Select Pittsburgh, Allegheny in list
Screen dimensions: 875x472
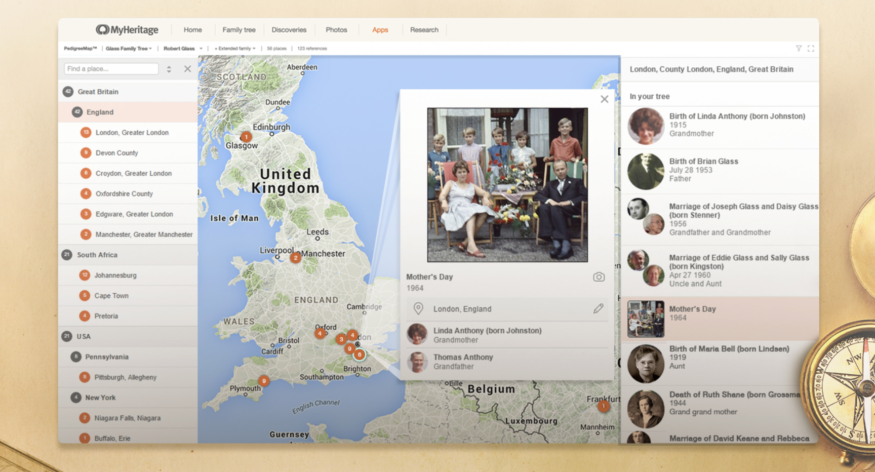(x=128, y=377)
